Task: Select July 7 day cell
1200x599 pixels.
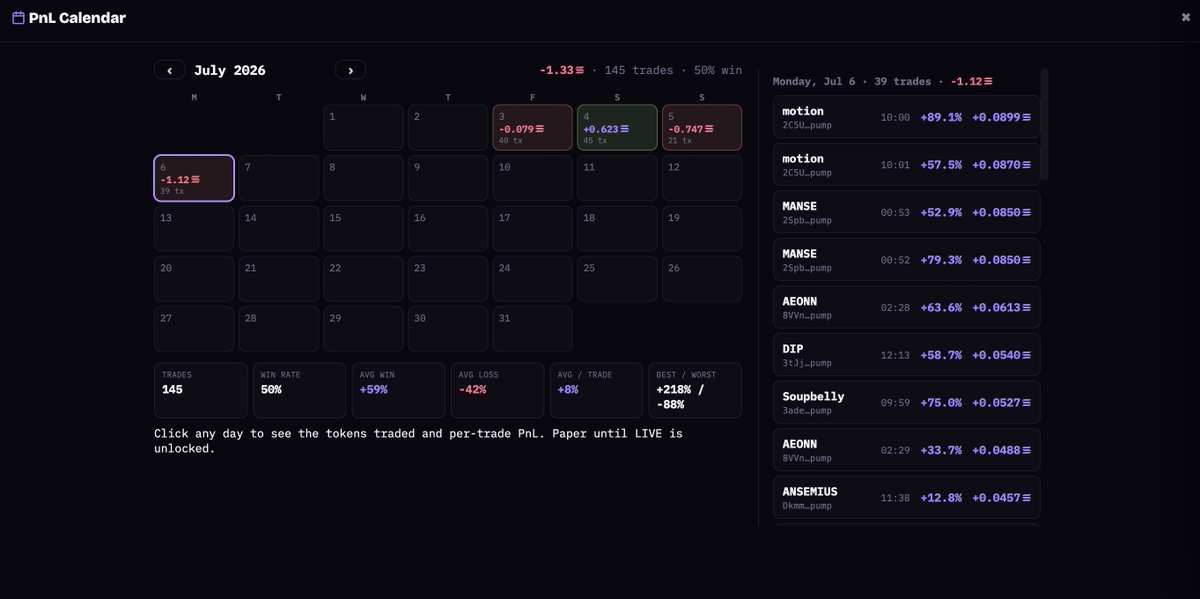Action: pos(279,178)
